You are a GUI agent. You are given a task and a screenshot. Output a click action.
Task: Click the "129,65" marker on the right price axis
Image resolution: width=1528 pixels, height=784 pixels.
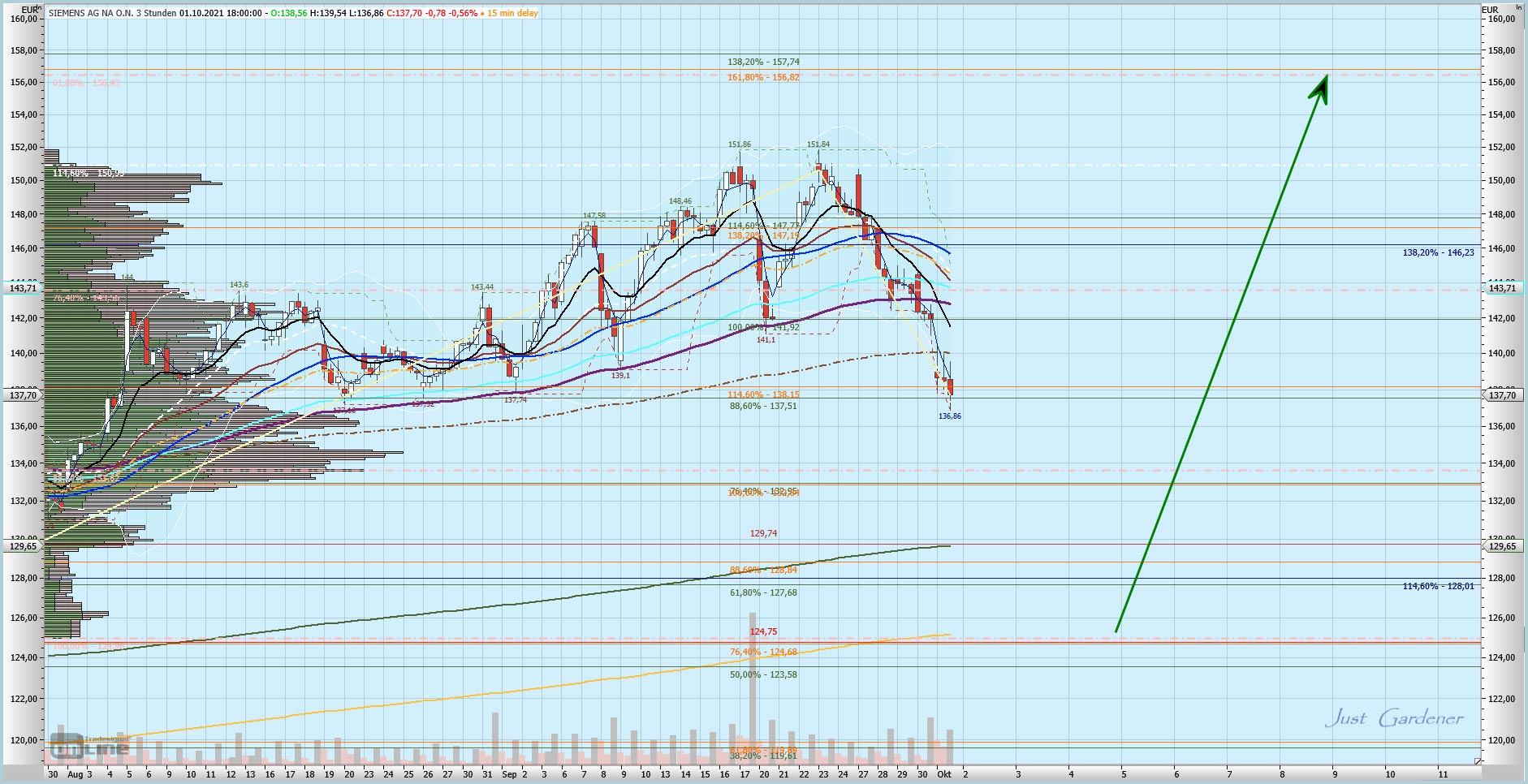click(x=1503, y=546)
